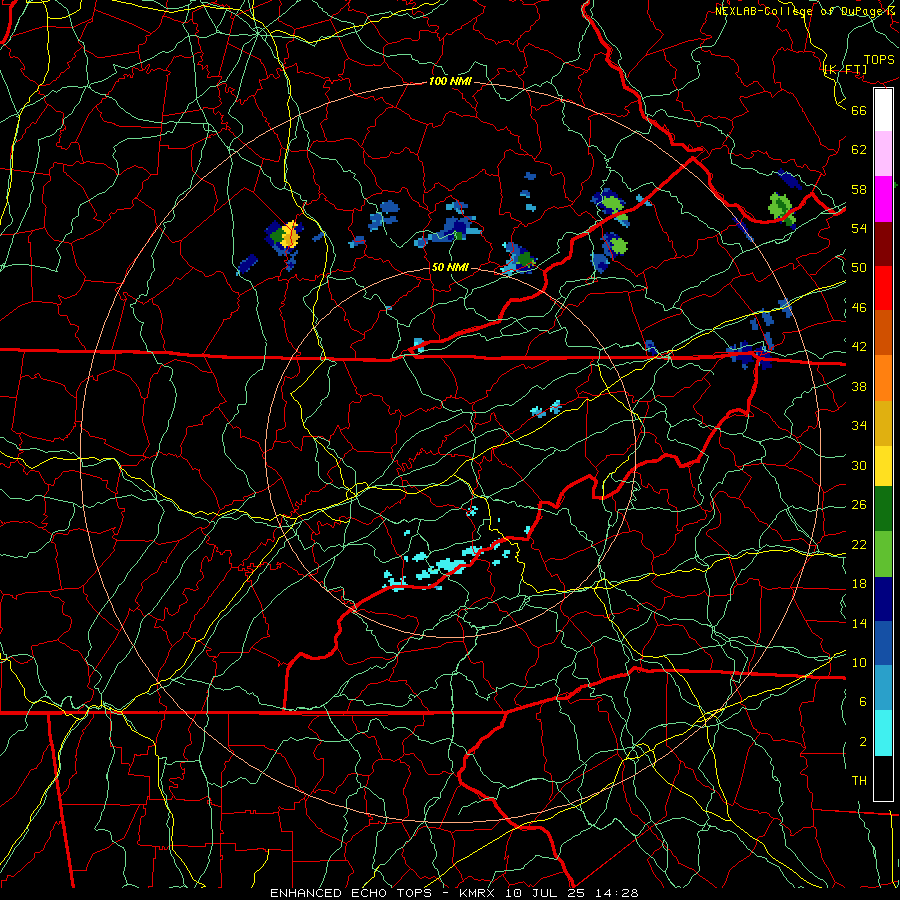Select the "46" legend label

click(x=859, y=307)
